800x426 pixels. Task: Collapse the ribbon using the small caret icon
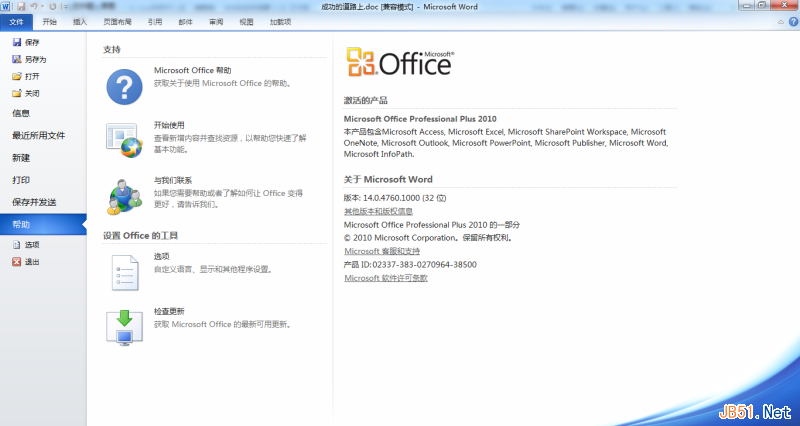tap(781, 22)
